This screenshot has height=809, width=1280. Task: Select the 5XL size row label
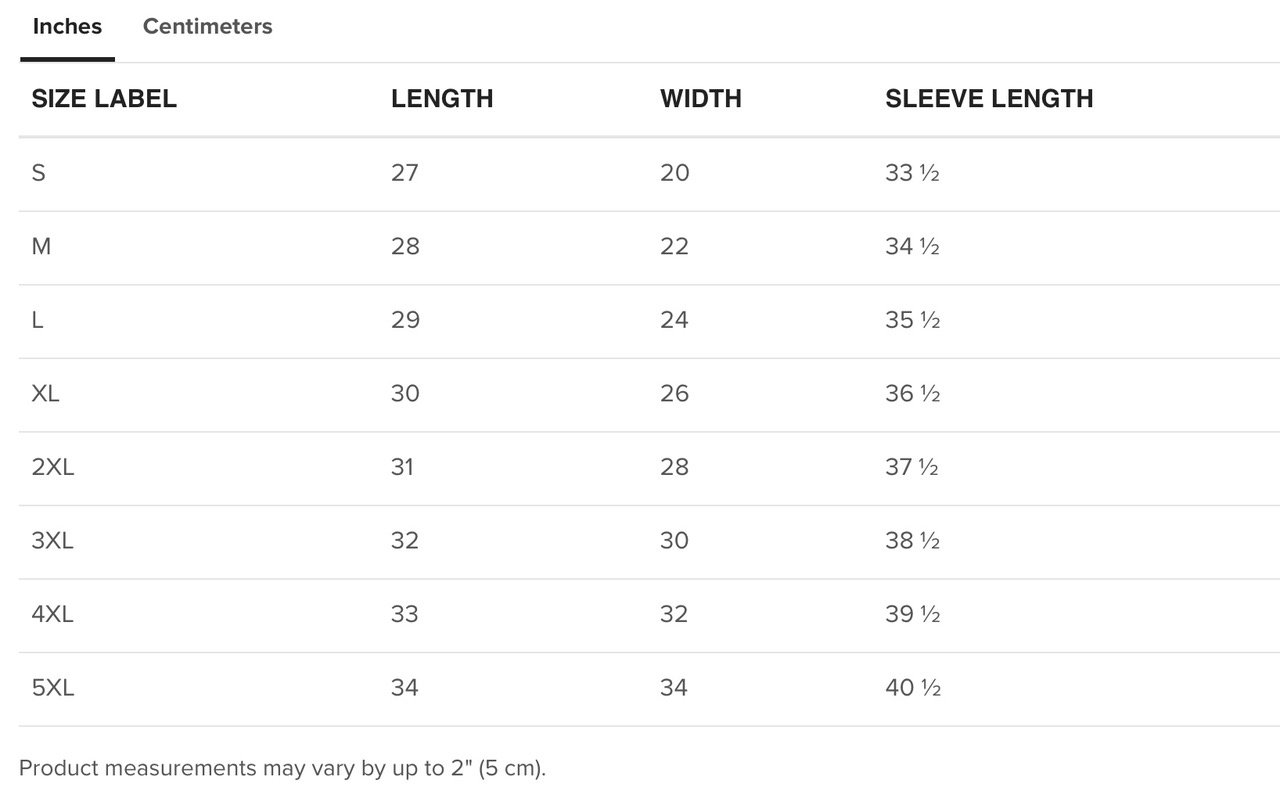53,687
